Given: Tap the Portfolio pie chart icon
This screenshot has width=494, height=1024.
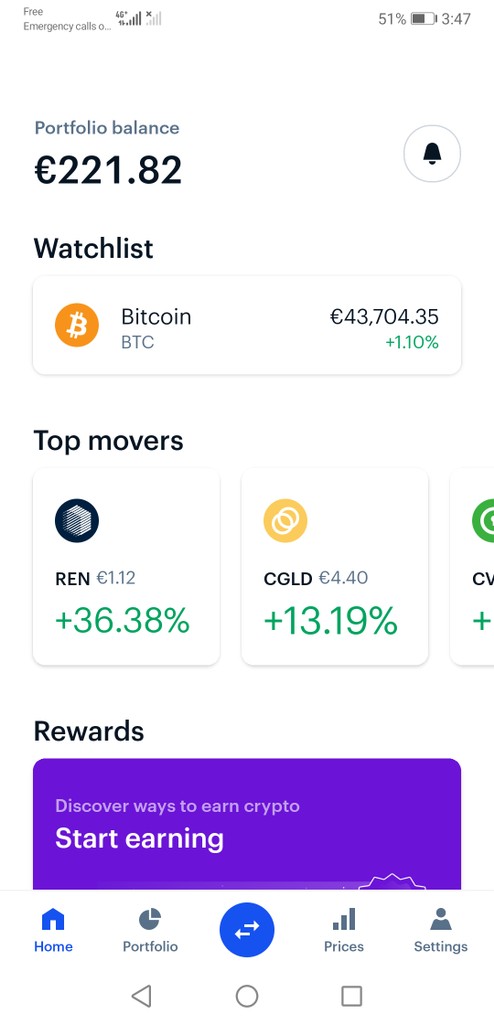Looking at the screenshot, I should [150, 920].
